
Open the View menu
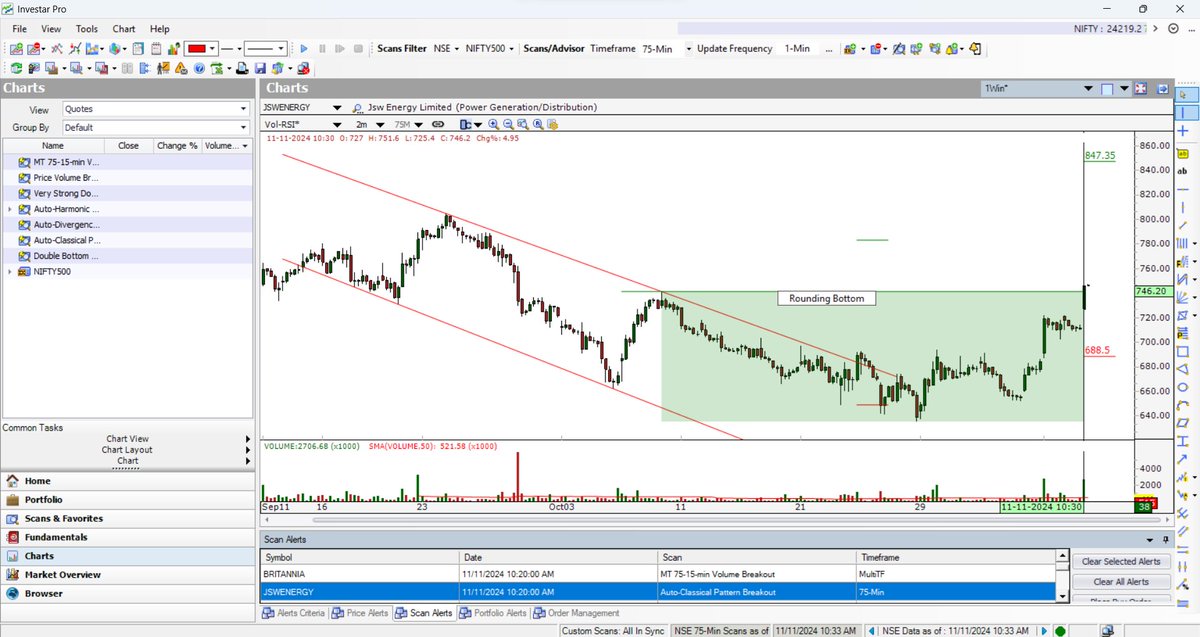[x=51, y=29]
